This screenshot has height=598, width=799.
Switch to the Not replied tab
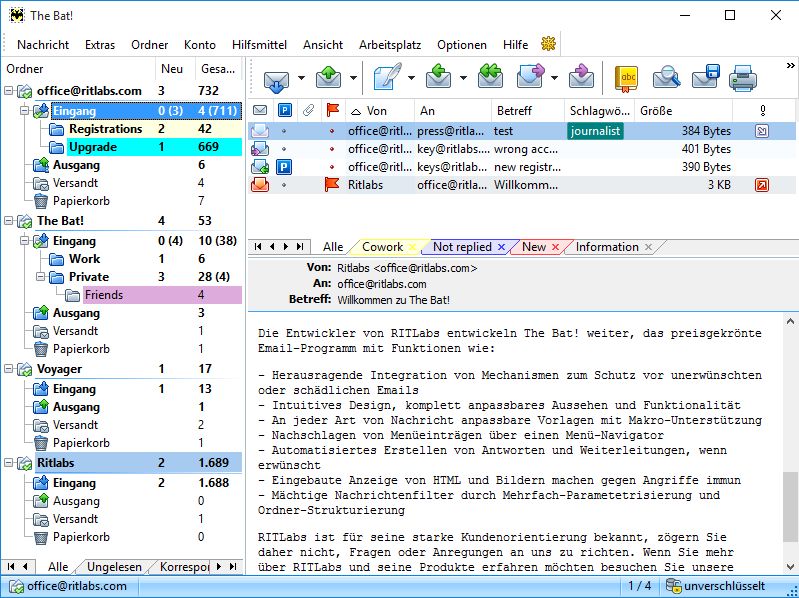point(462,247)
